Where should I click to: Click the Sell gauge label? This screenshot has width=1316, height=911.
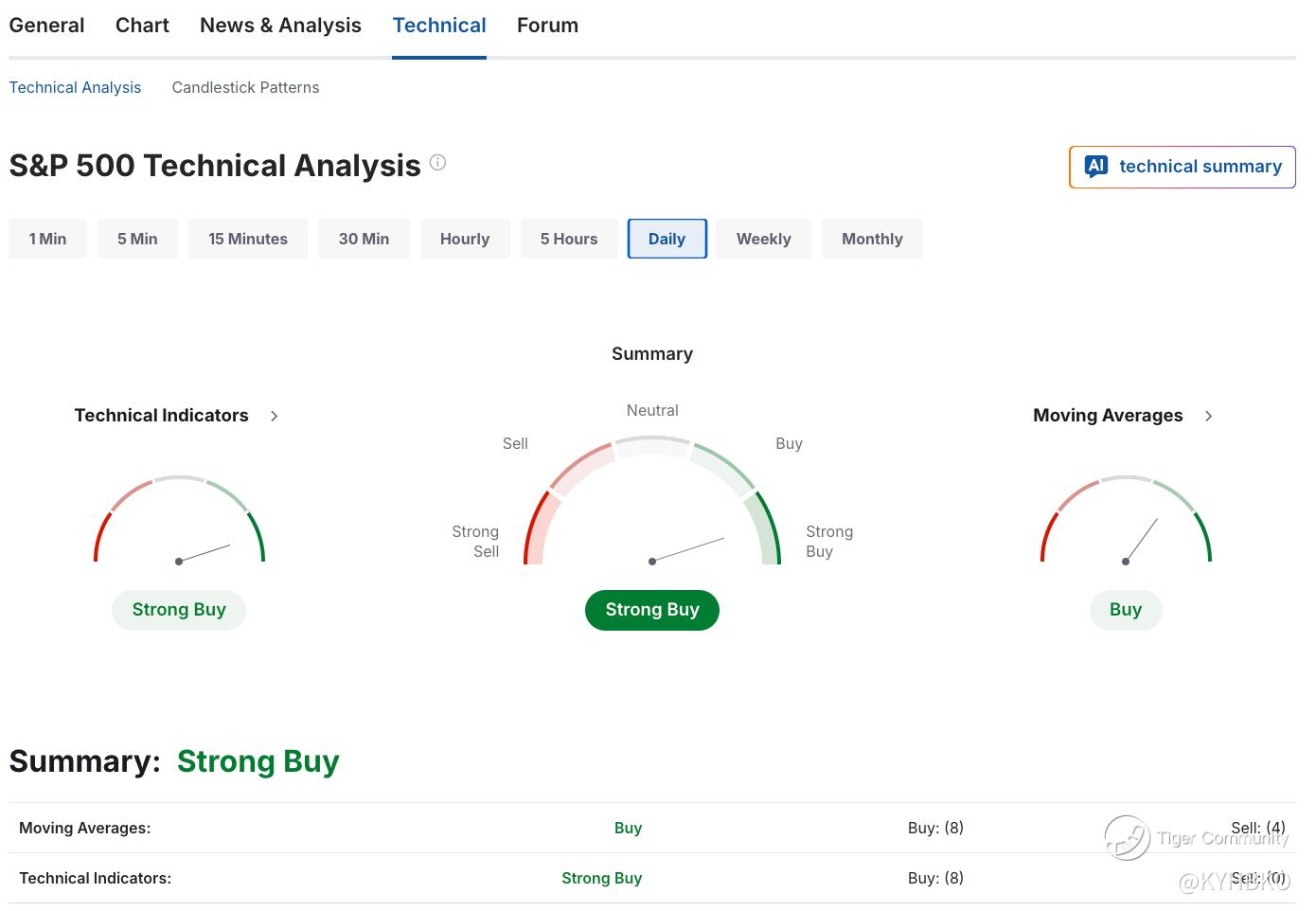pyautogui.click(x=515, y=443)
